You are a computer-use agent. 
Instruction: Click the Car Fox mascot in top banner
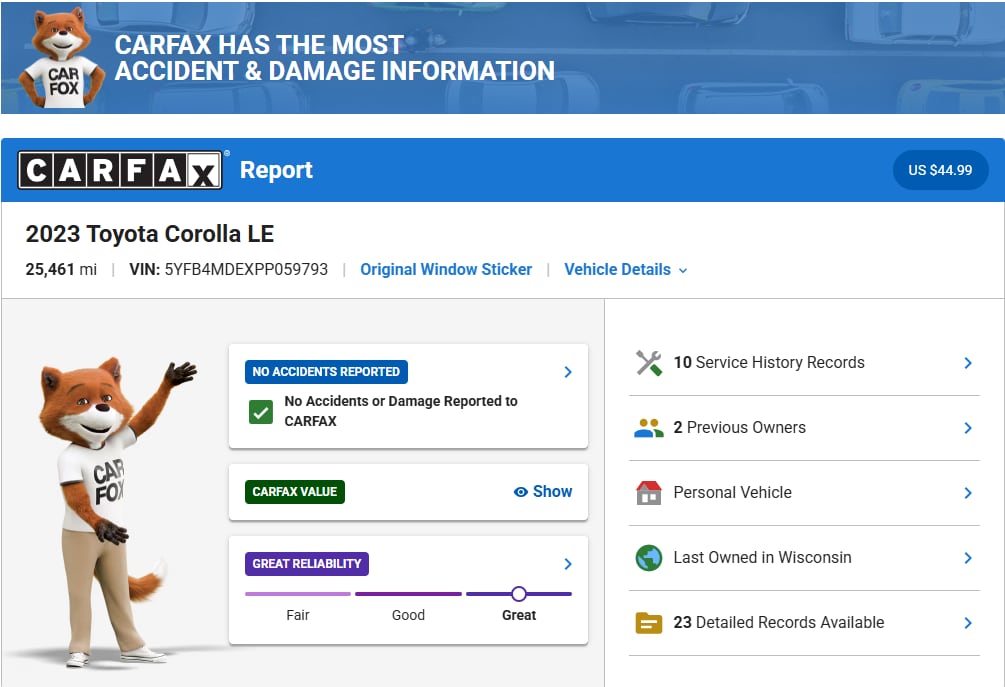click(x=62, y=57)
